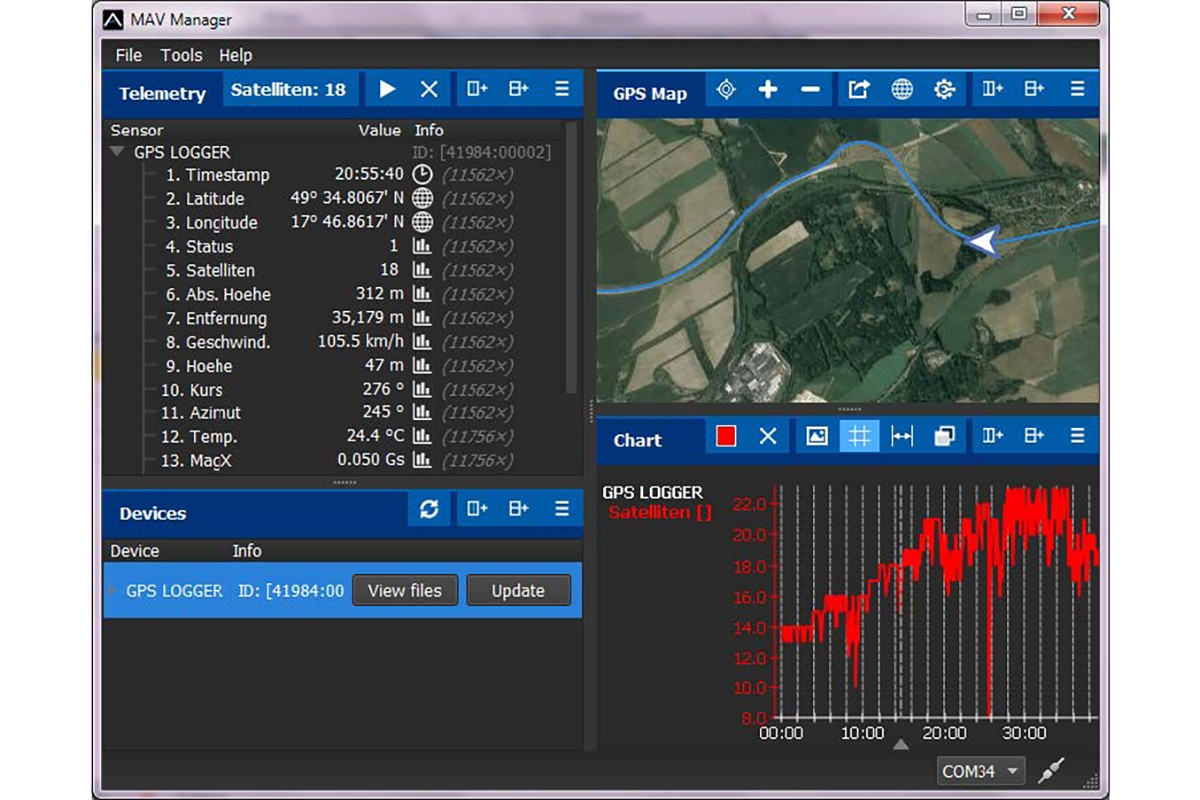1200x800 pixels.
Task: Zoom in on the GPS map
Action: (x=767, y=90)
